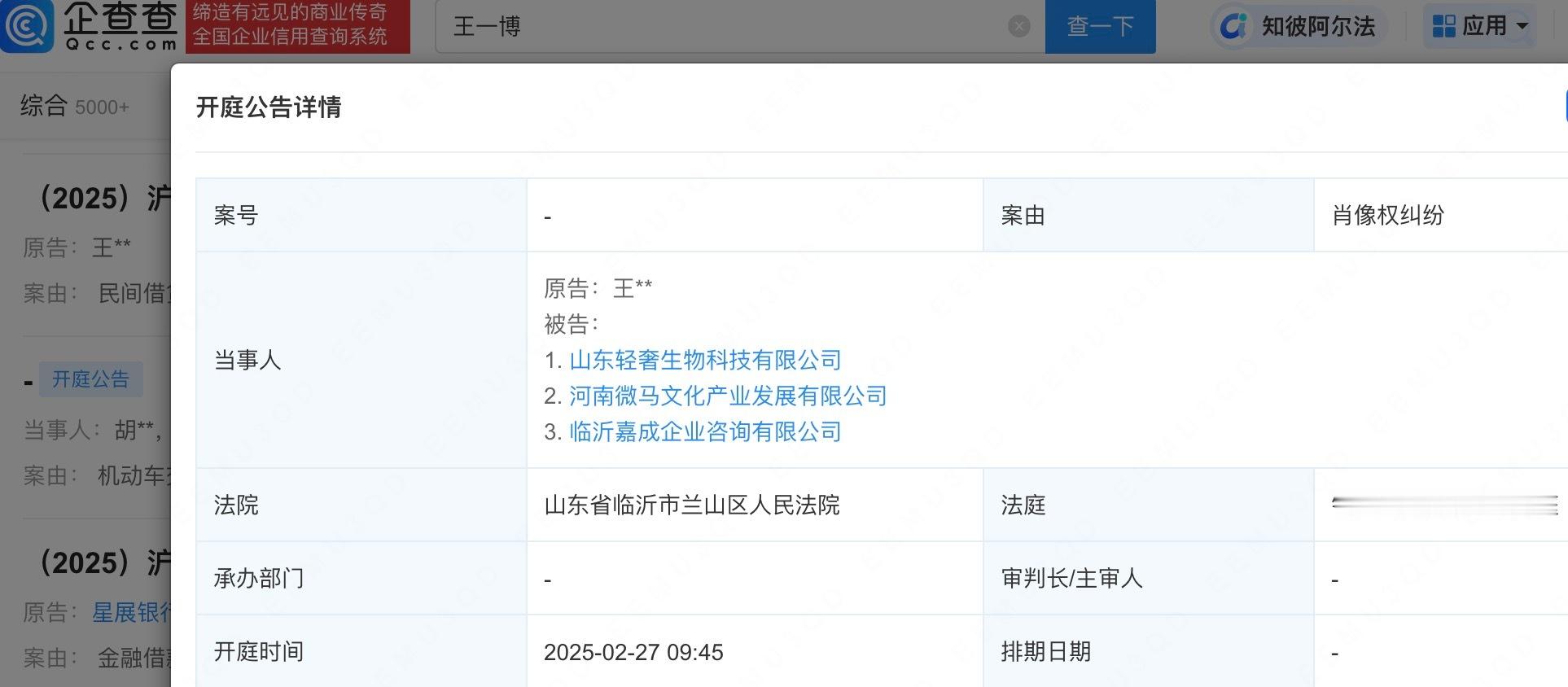This screenshot has height=687, width=1568.
Task: Click the 承办部门 label cell
Action: coord(361,578)
